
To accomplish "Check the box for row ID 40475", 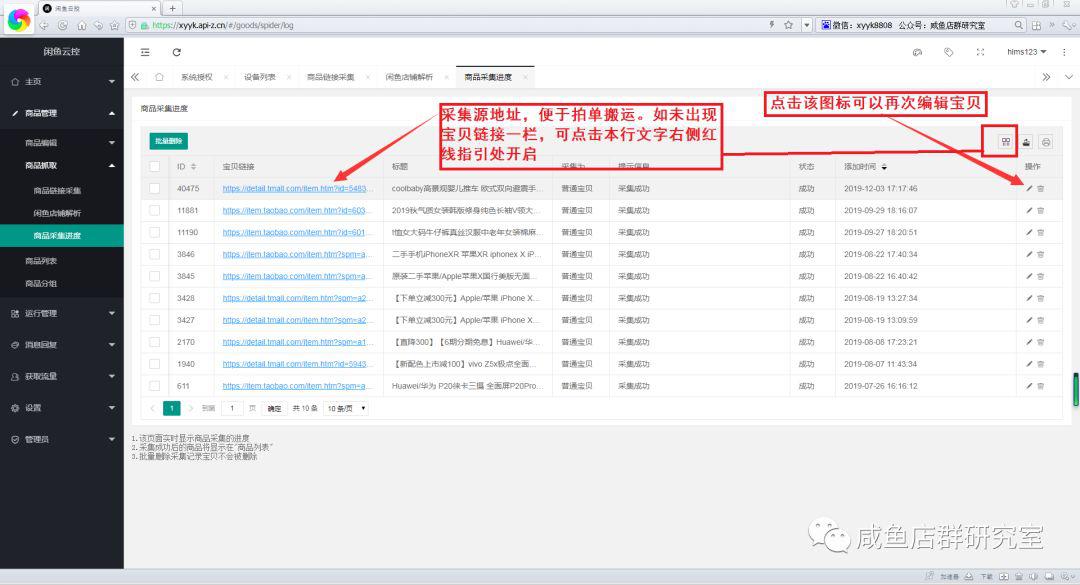I will [x=155, y=188].
